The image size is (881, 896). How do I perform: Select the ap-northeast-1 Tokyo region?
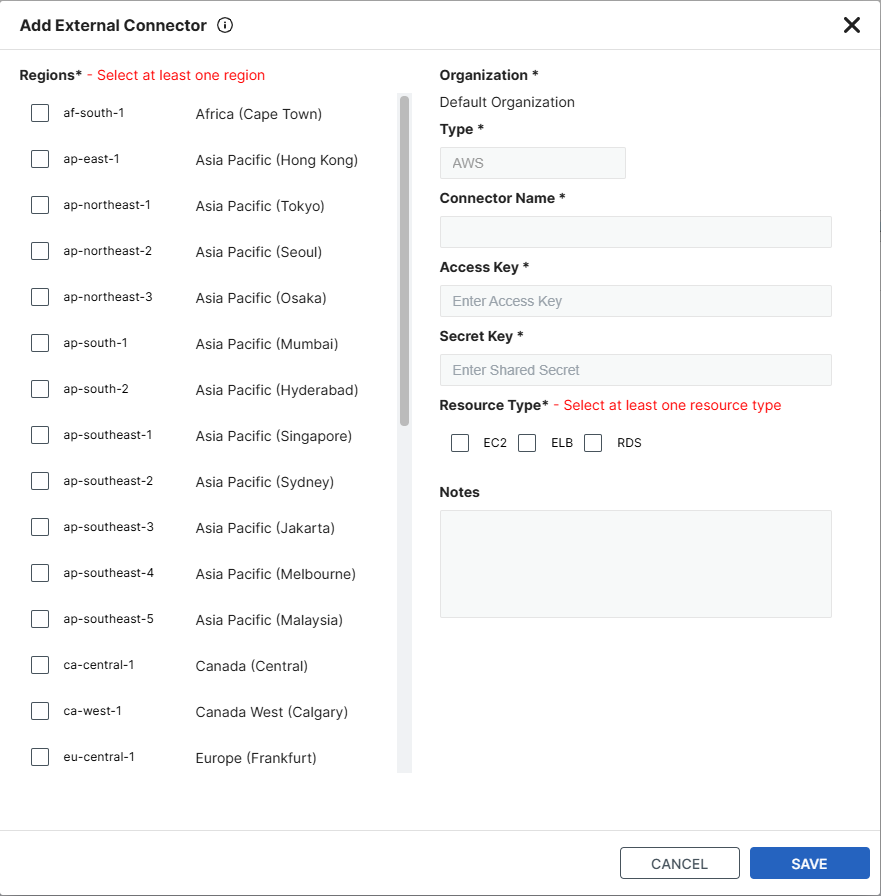tap(39, 205)
